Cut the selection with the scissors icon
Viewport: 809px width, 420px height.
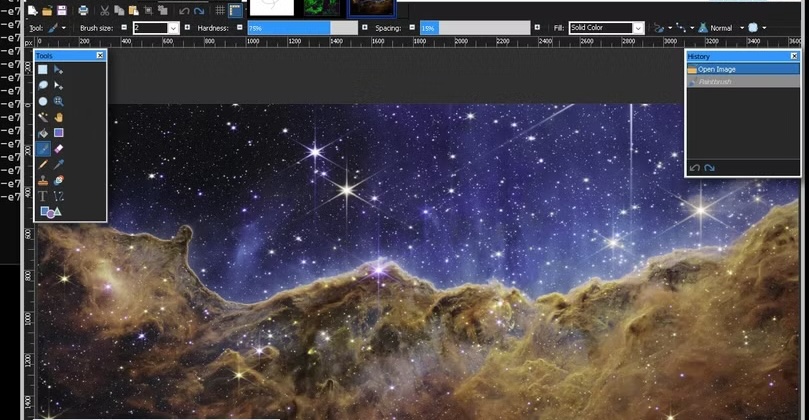tap(104, 10)
